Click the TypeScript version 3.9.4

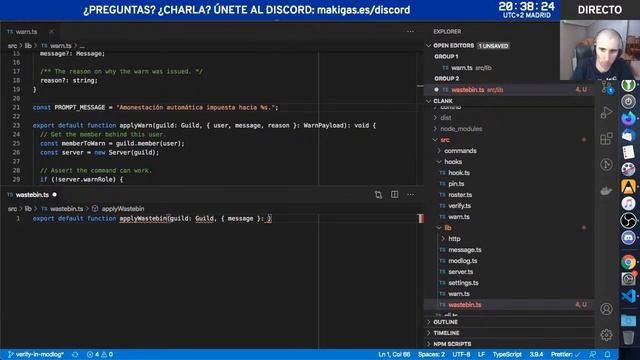pyautogui.click(x=536, y=355)
